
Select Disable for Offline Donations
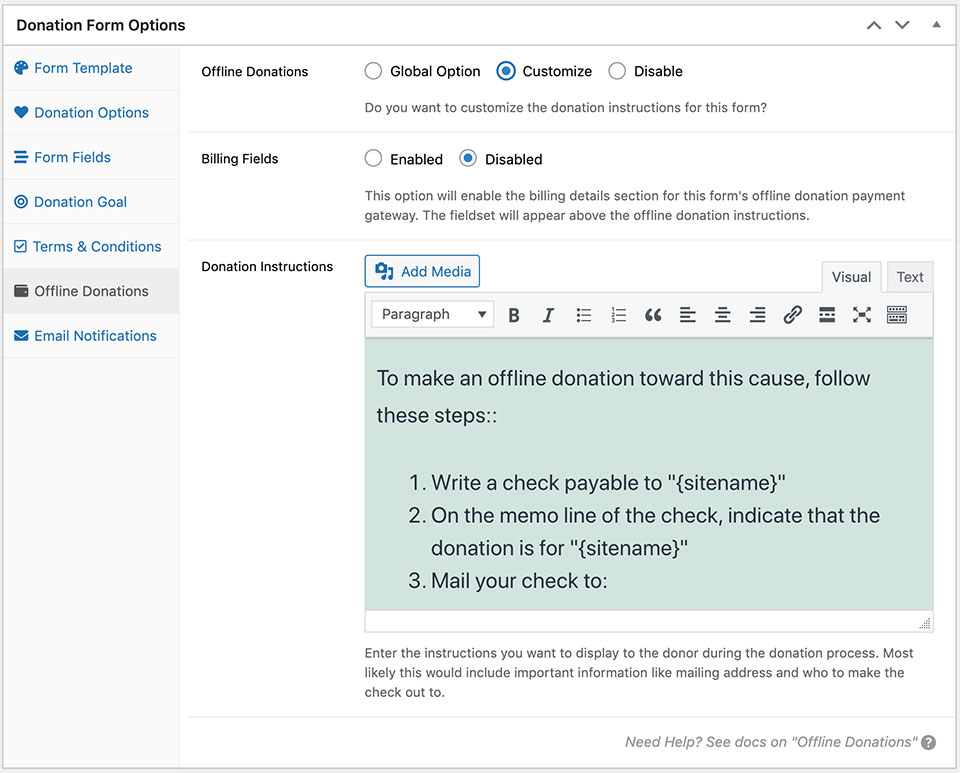point(617,71)
